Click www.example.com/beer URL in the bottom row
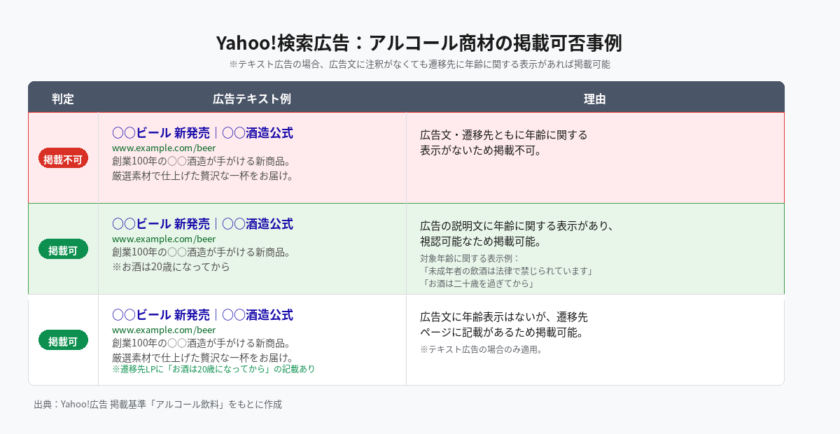The height and width of the screenshot is (434, 840). click(163, 329)
